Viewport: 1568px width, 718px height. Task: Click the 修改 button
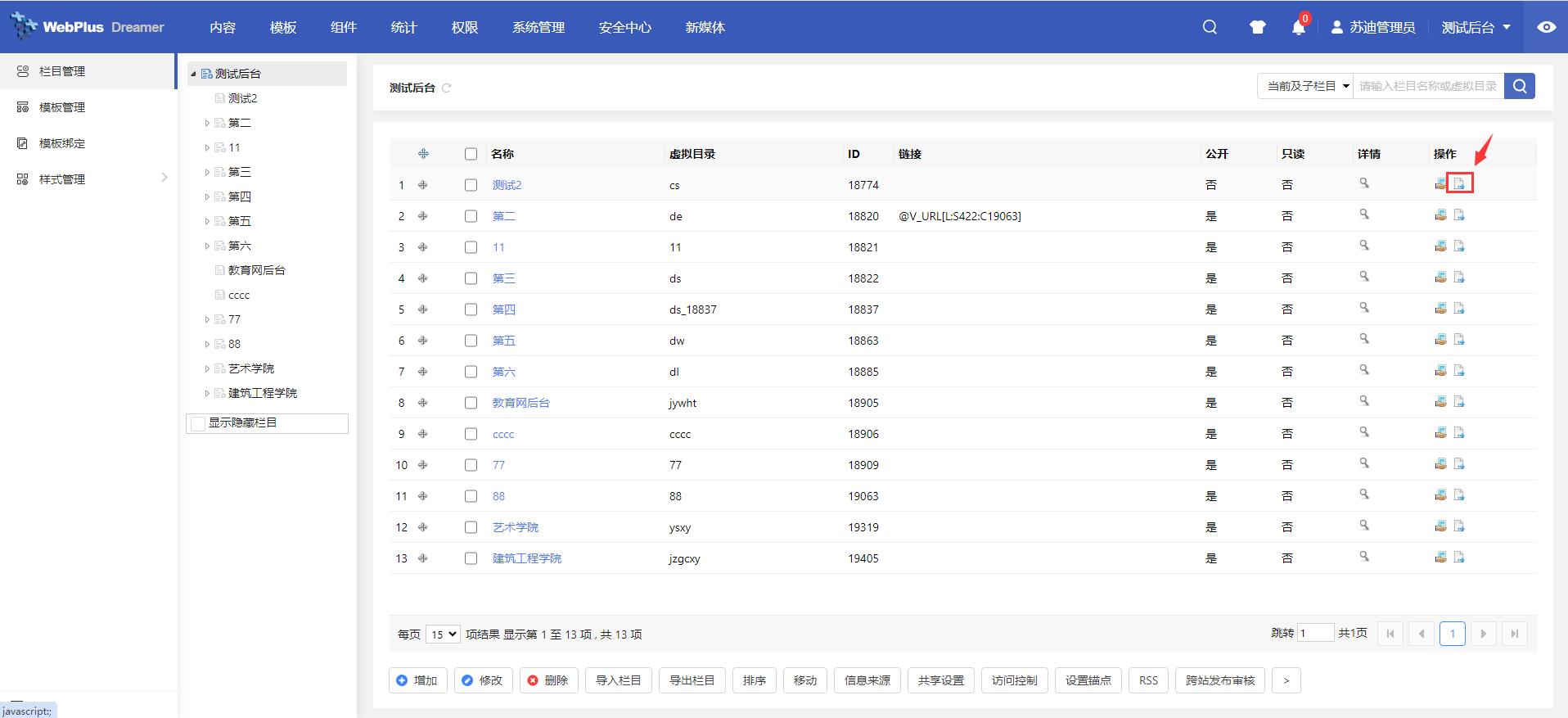tap(484, 680)
